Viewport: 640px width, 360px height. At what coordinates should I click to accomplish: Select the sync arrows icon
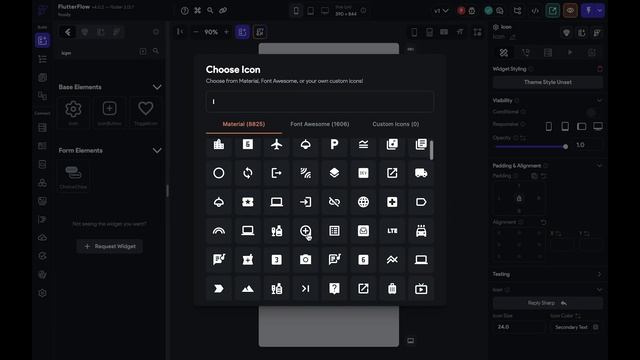248,173
